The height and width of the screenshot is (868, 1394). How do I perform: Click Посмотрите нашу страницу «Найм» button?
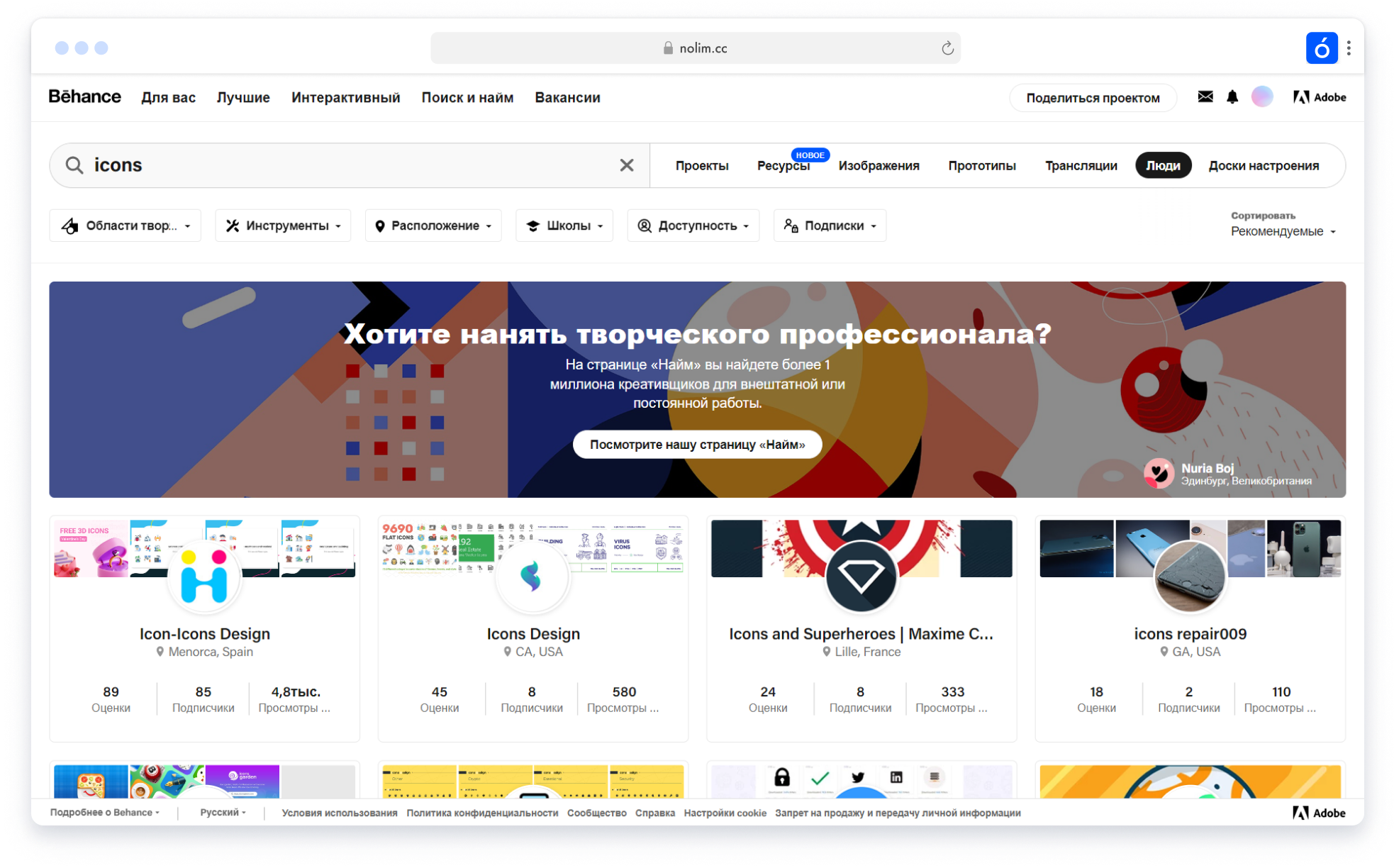pyautogui.click(x=698, y=445)
